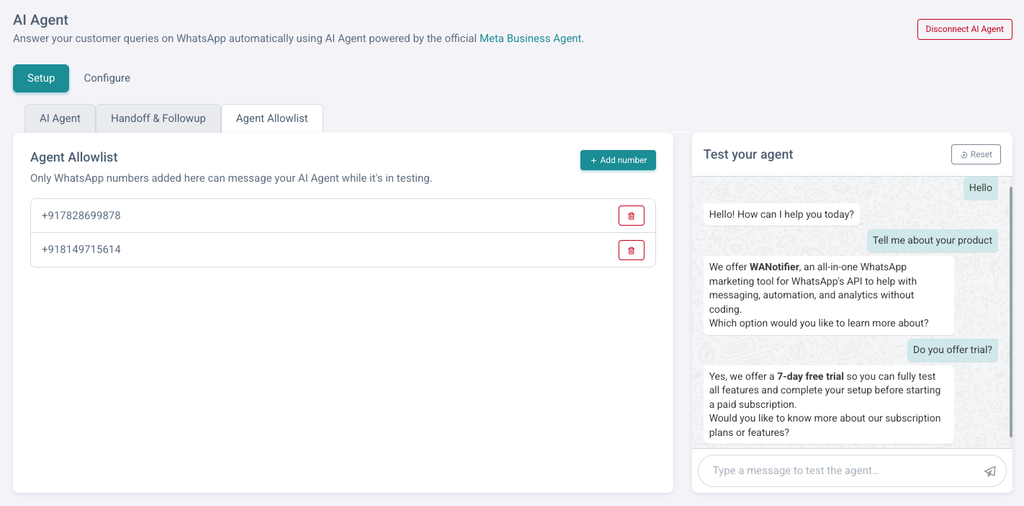Open the Meta Business Agent link

pos(530,39)
